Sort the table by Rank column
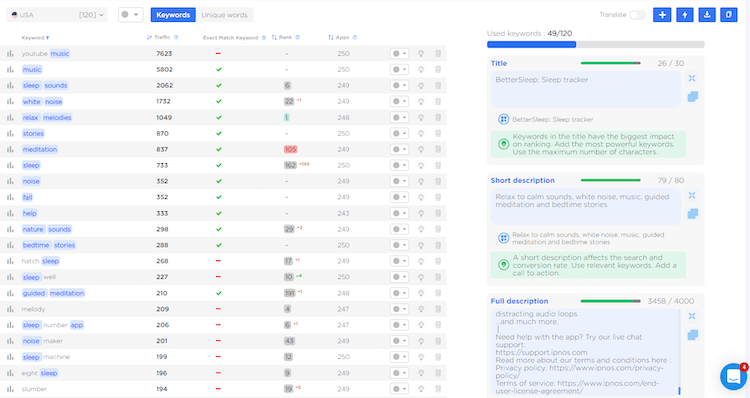This screenshot has height=398, width=750. tap(285, 37)
